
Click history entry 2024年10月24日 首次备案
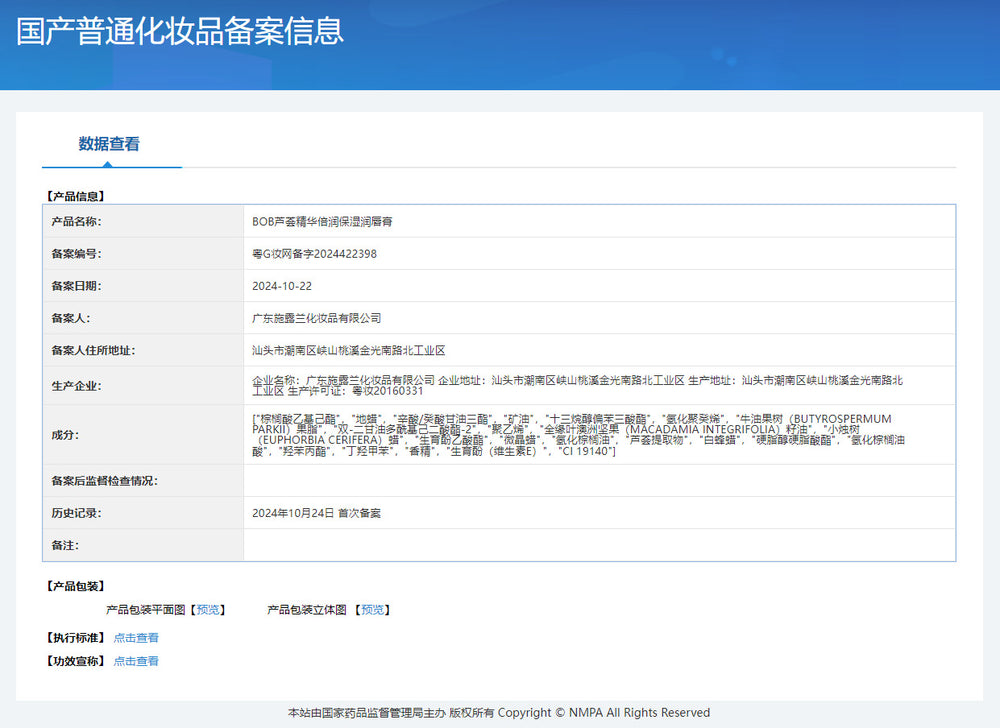click(316, 513)
